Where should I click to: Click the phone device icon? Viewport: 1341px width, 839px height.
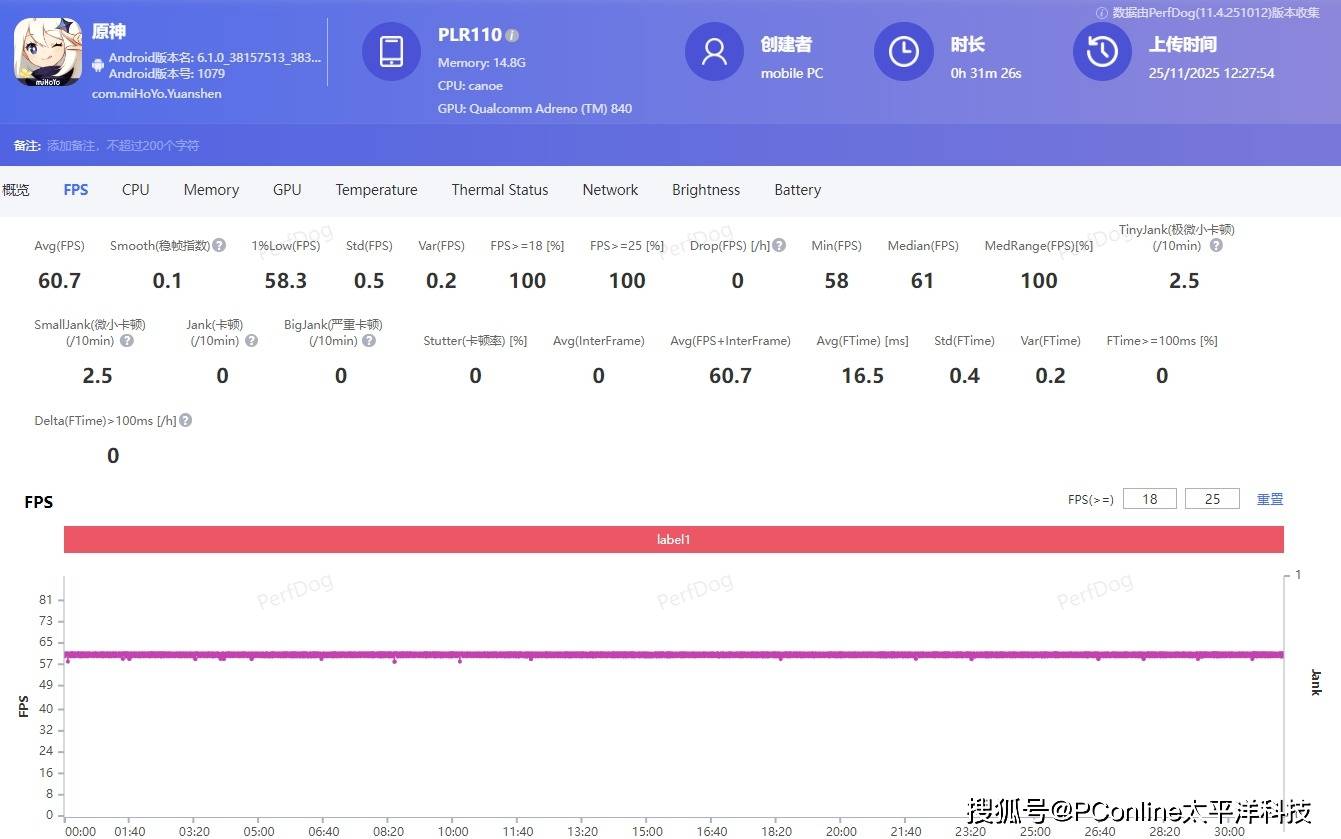click(x=391, y=51)
